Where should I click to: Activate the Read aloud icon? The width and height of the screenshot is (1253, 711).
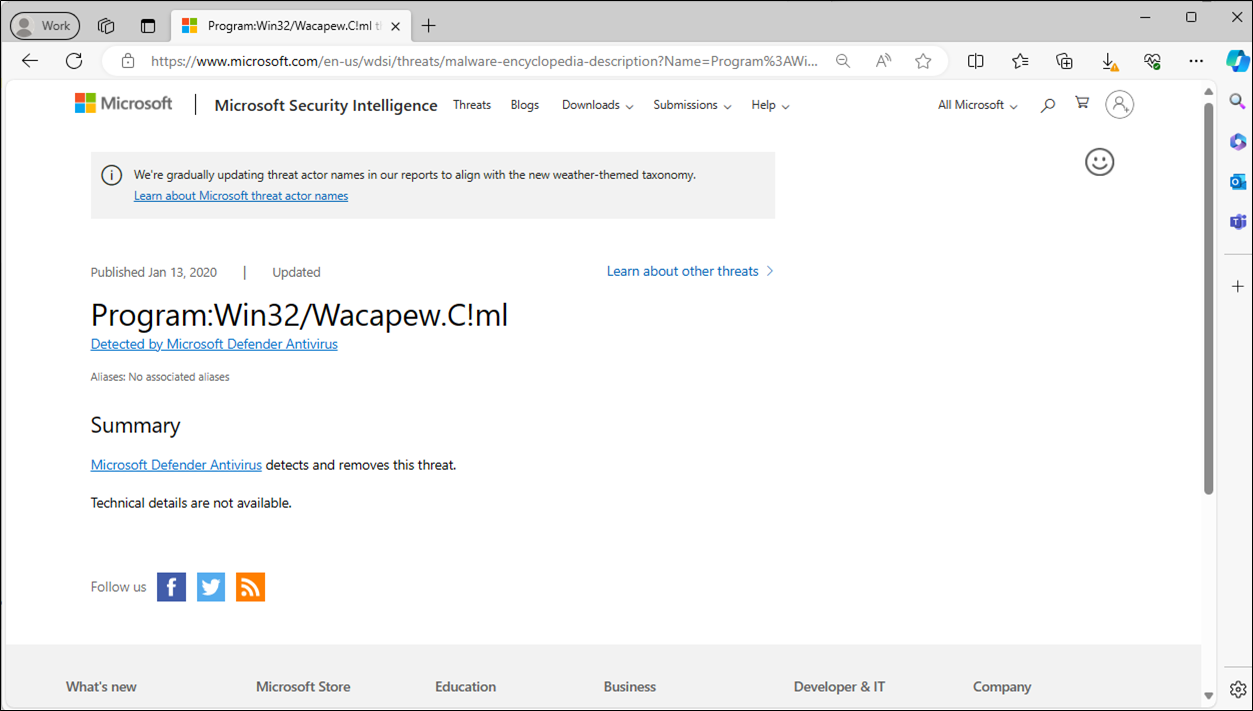point(883,61)
